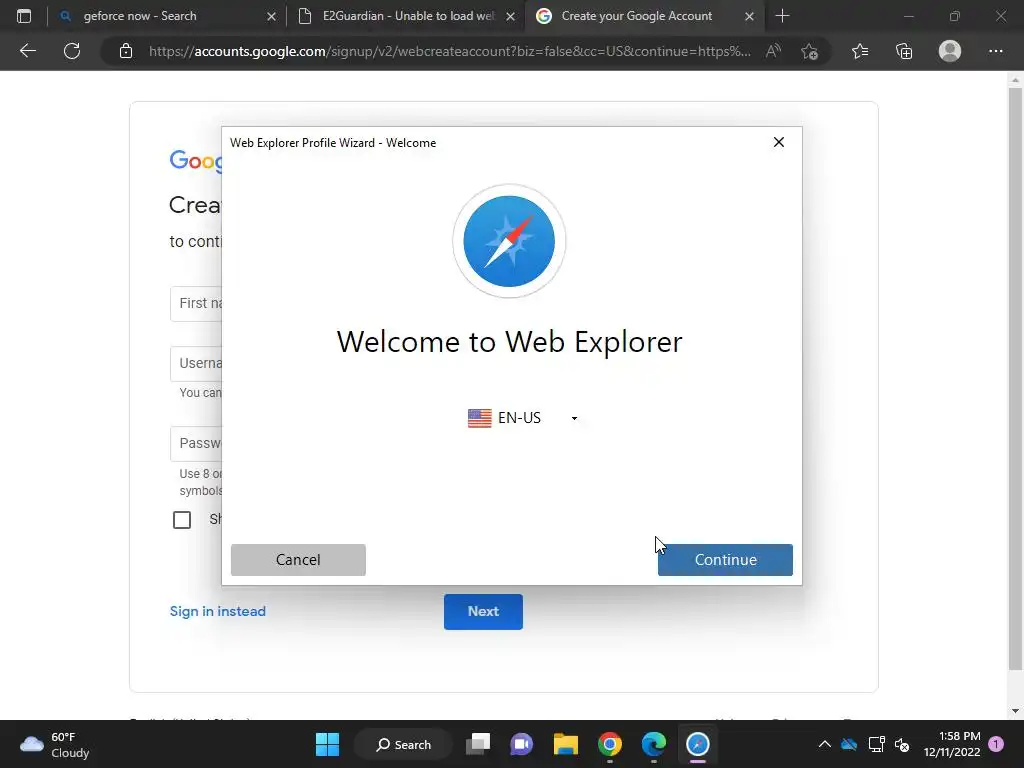Close the geforce now Search tab
This screenshot has height=768, width=1024.
[x=271, y=16]
